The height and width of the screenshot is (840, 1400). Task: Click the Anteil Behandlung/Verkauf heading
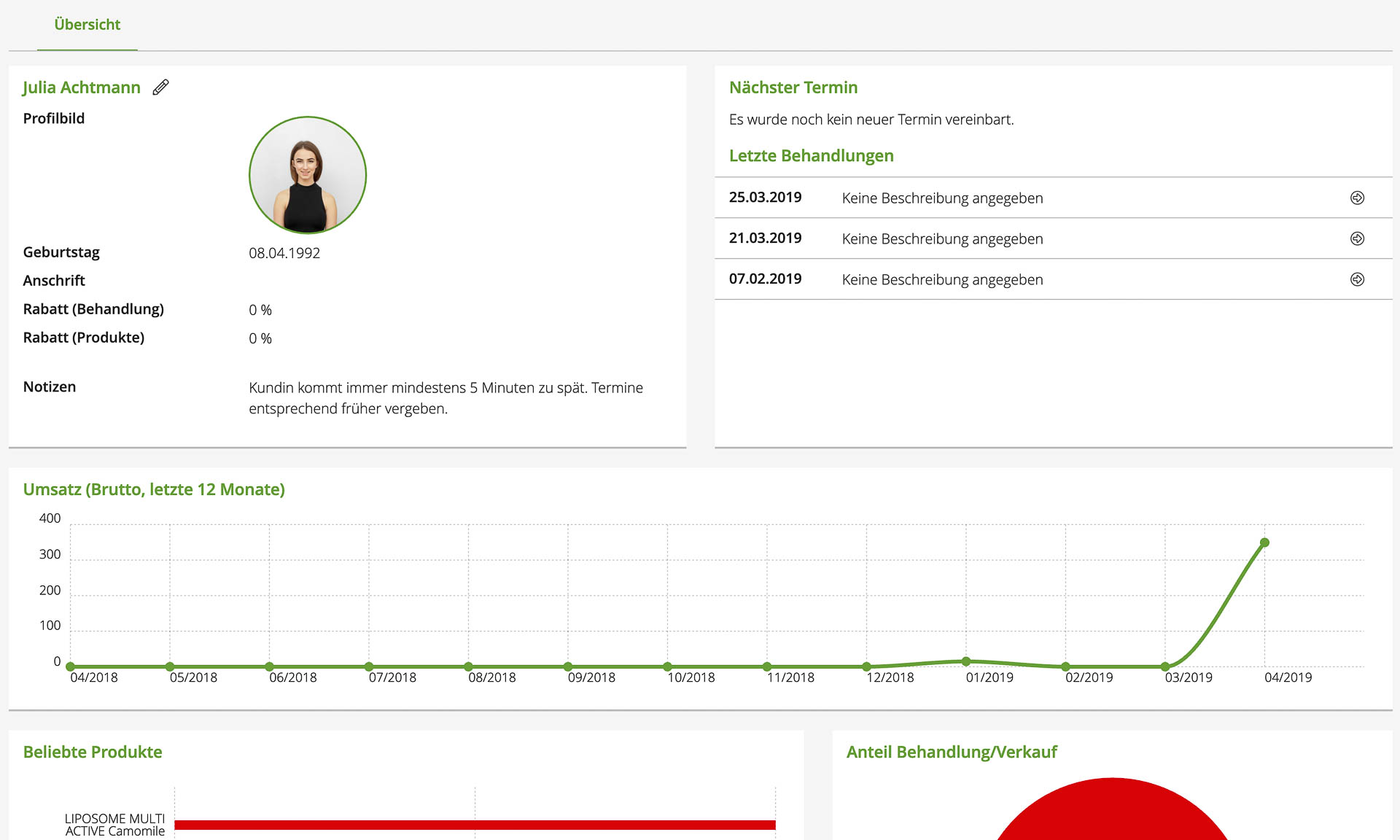pyautogui.click(x=952, y=752)
